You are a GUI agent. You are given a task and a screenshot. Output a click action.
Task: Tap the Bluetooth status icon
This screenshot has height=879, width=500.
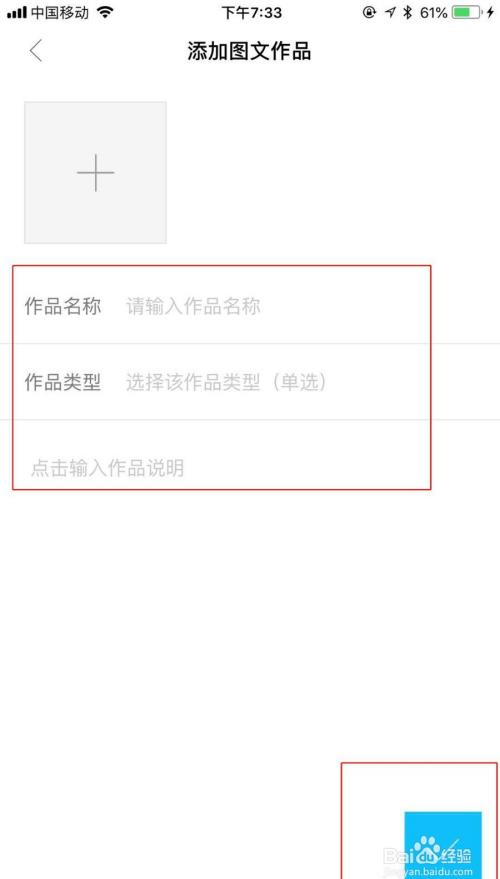pos(408,12)
